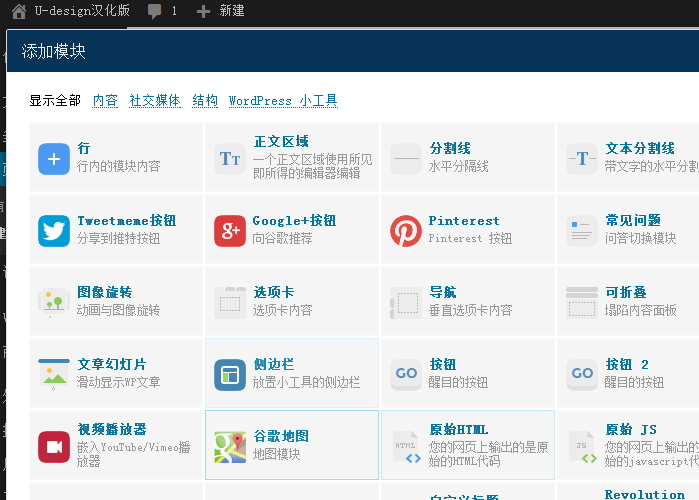Click the 正文区域 module title
The width and height of the screenshot is (699, 500).
(281, 141)
